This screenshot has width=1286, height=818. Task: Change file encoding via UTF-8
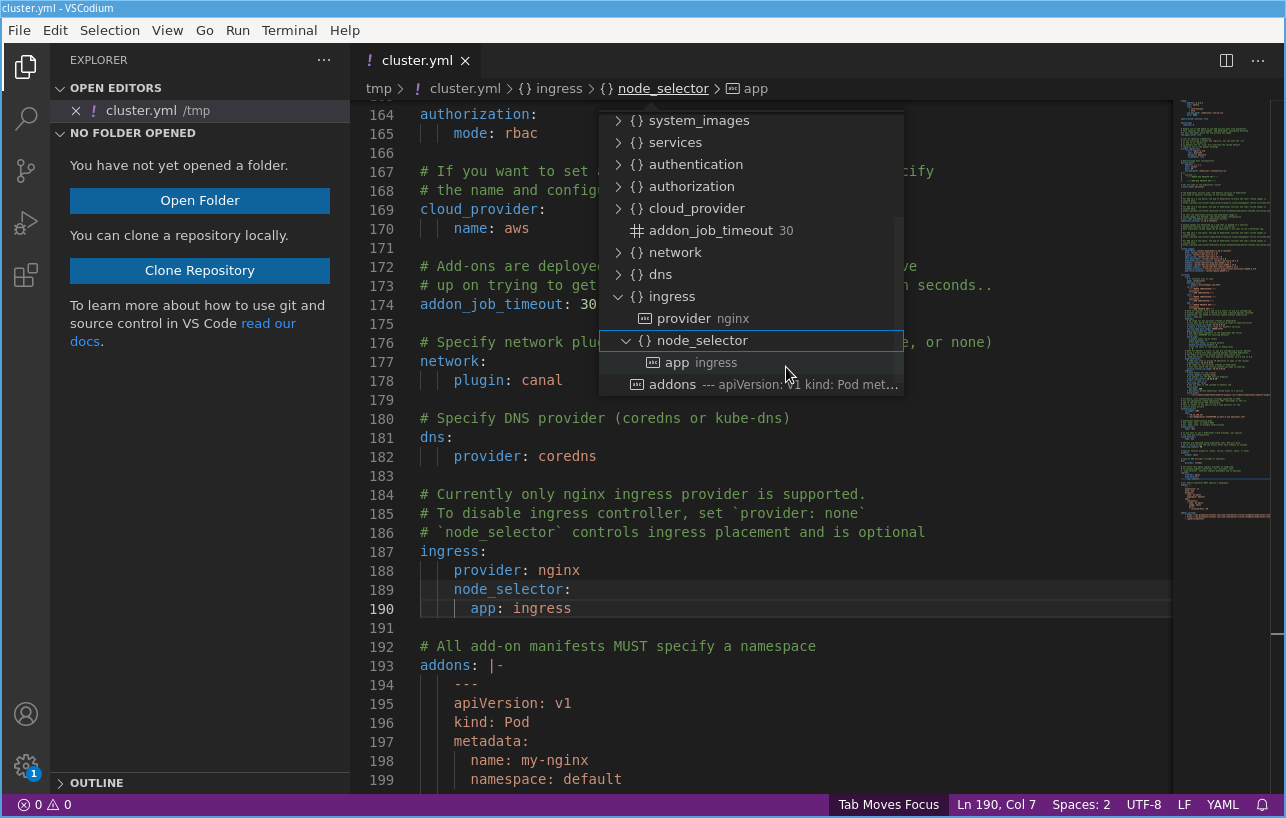(1144, 805)
